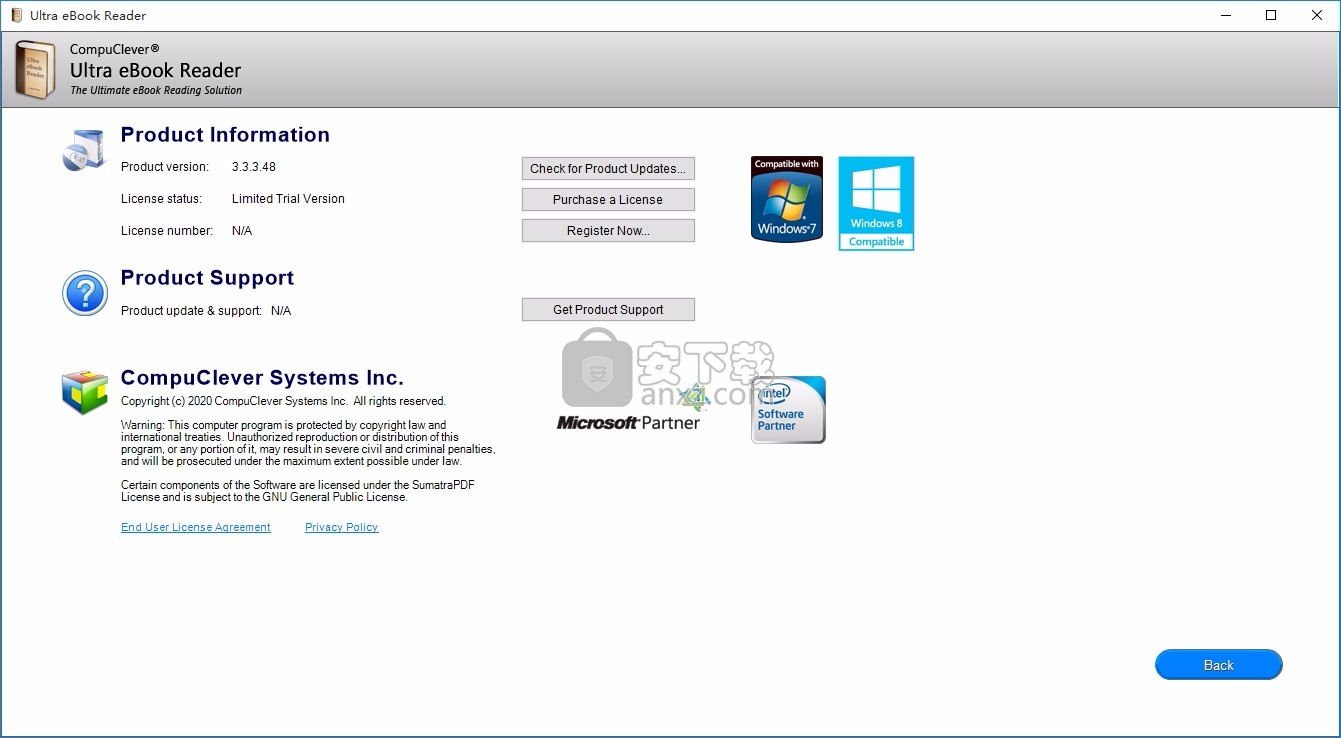Viewport: 1341px width, 738px height.
Task: Go Back using the blue button
Action: pyautogui.click(x=1218, y=665)
